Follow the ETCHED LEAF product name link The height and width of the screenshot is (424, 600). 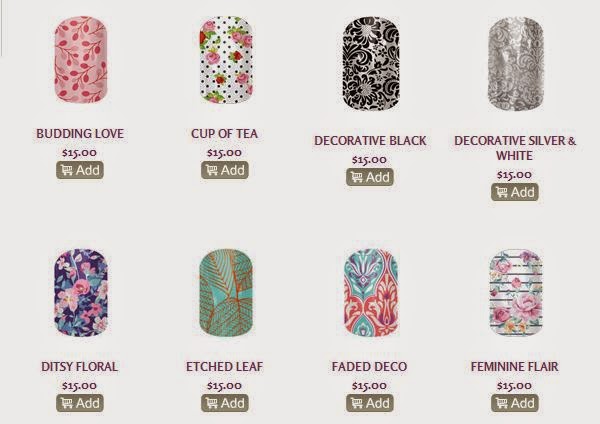point(225,367)
